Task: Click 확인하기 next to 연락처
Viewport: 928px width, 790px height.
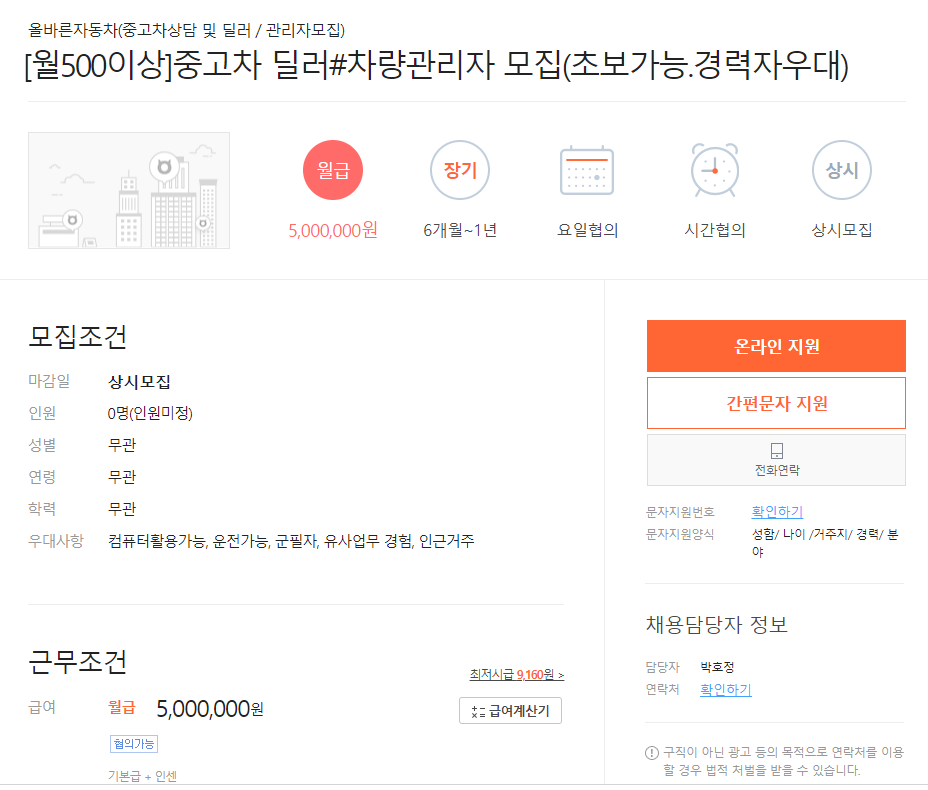Action: point(726,689)
